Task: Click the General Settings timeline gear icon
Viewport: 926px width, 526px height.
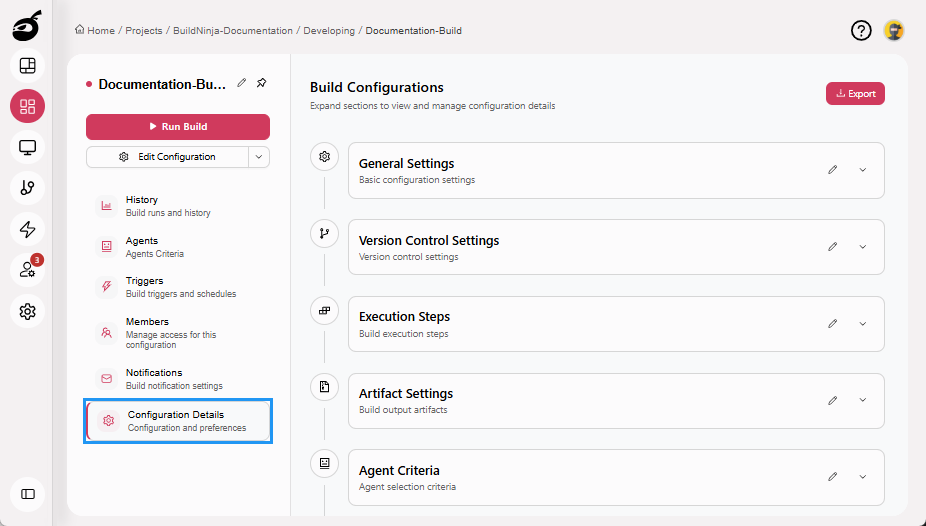Action: click(x=324, y=156)
